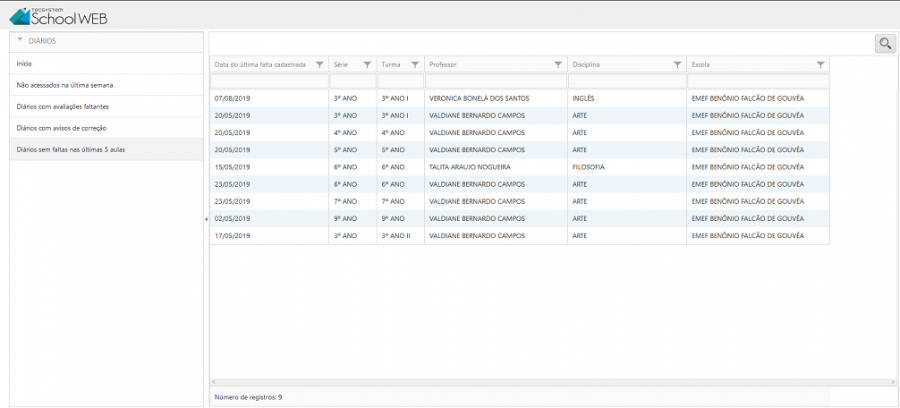The image size is (900, 408).
Task: Open filter icon on Escola column
Action: pyautogui.click(x=820, y=64)
